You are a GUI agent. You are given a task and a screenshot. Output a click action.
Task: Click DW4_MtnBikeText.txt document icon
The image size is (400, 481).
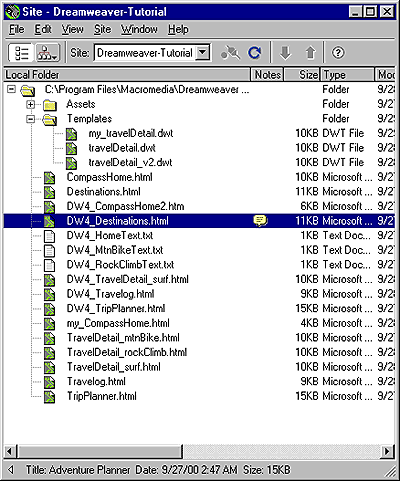(49, 251)
